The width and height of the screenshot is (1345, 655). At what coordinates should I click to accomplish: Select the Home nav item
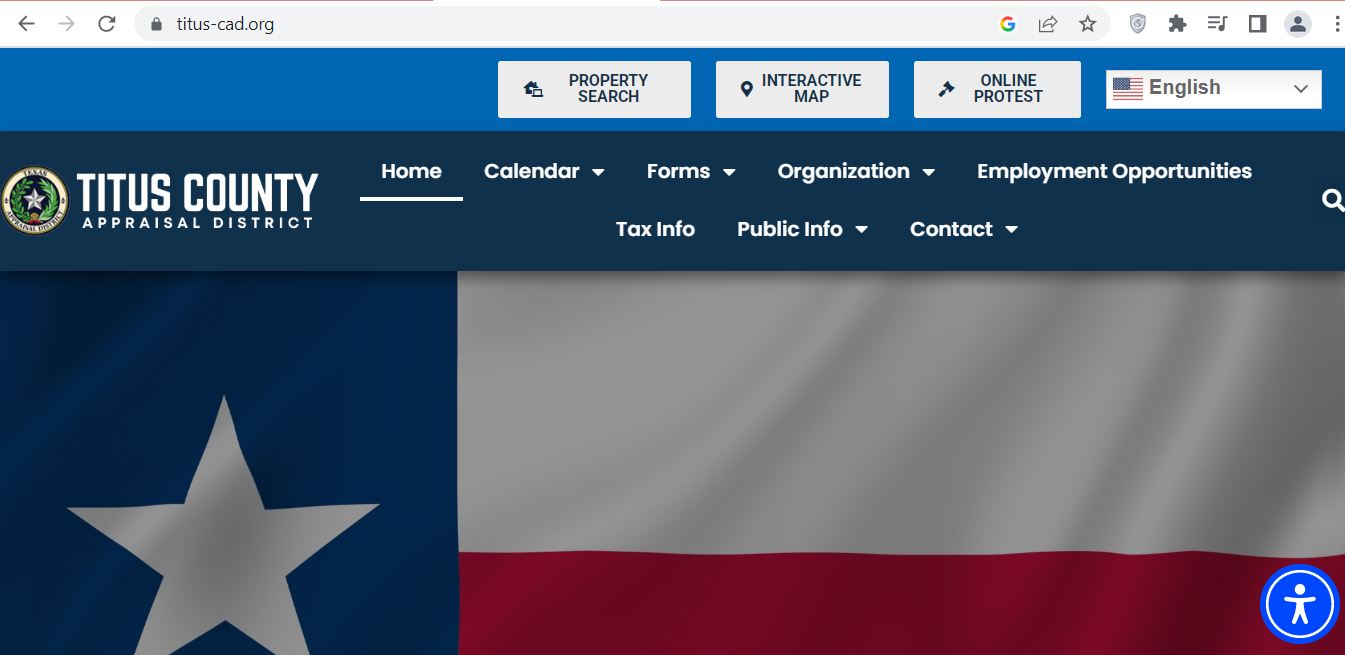click(x=411, y=171)
